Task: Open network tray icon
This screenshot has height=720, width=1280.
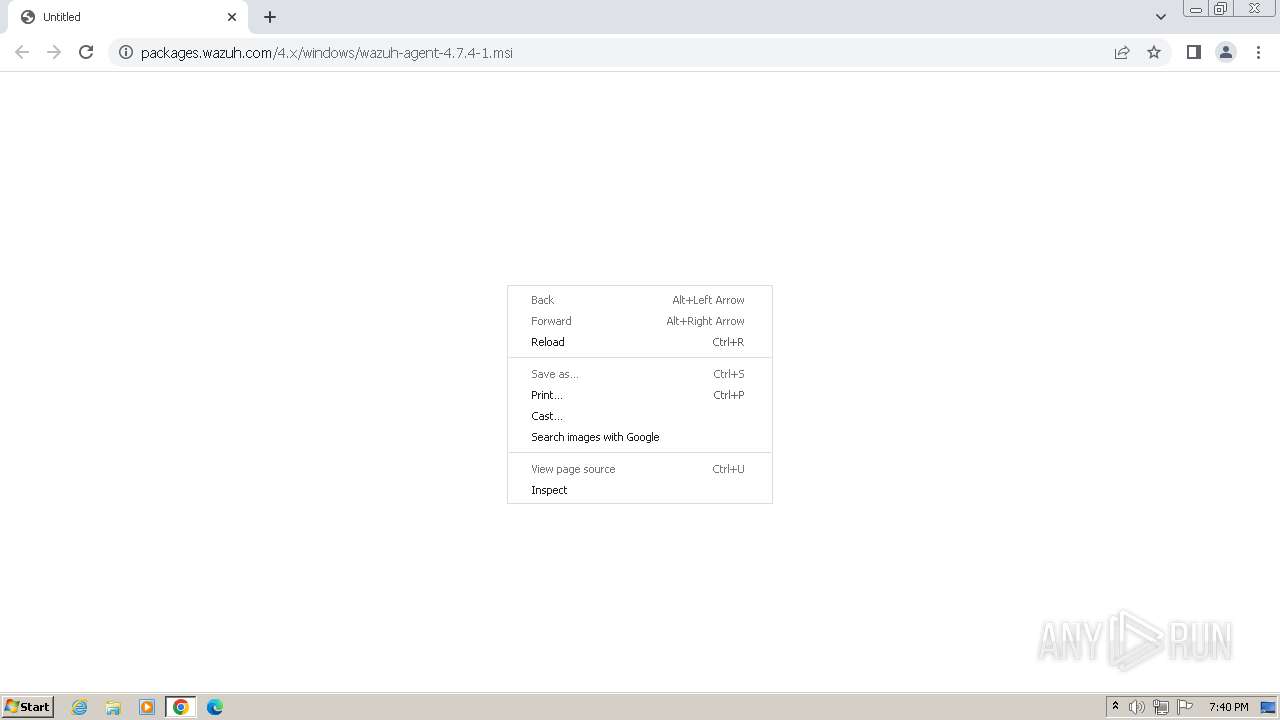Action: [1161, 707]
